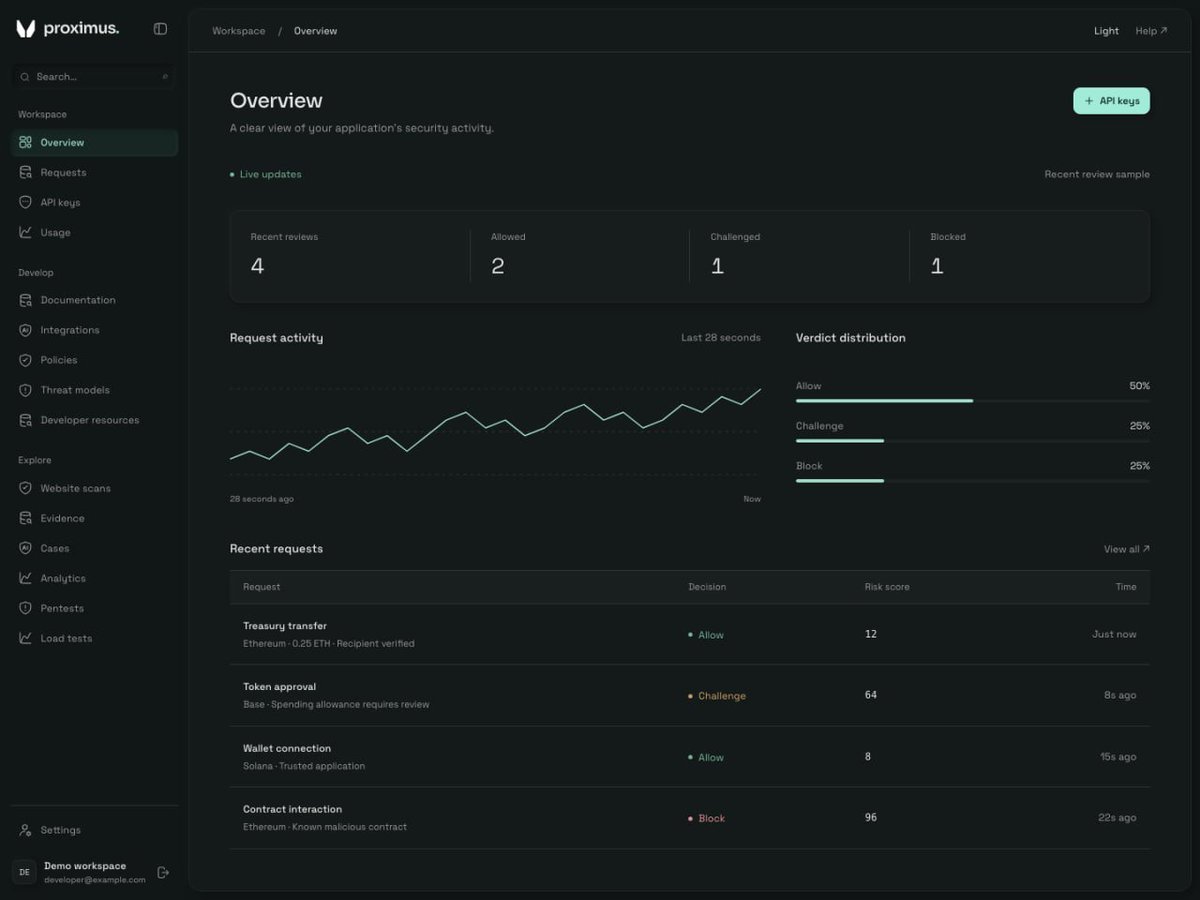
Task: Open Cases in the sidebar
Action: coord(95,548)
